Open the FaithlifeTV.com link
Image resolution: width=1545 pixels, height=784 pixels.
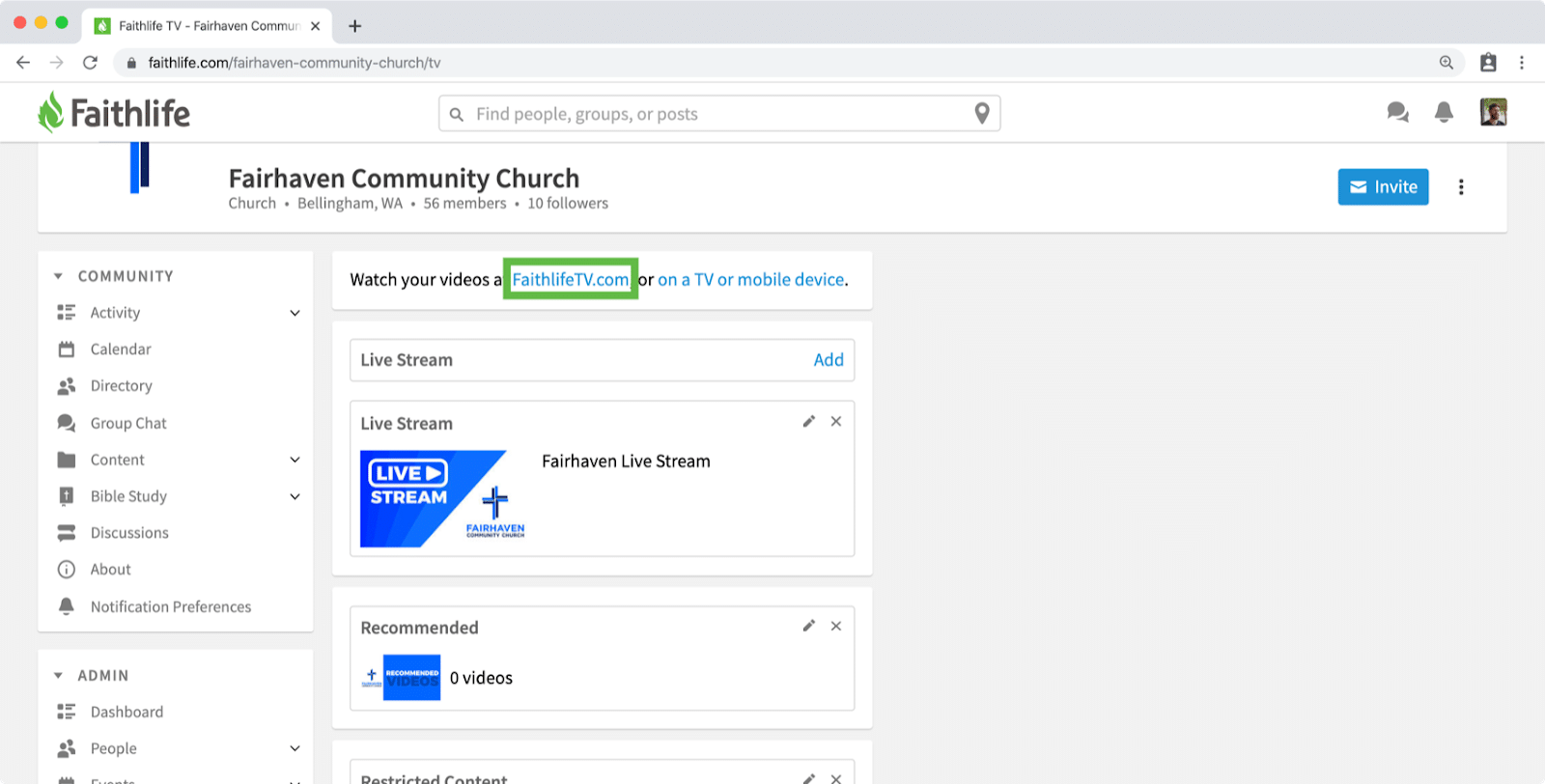(x=570, y=279)
